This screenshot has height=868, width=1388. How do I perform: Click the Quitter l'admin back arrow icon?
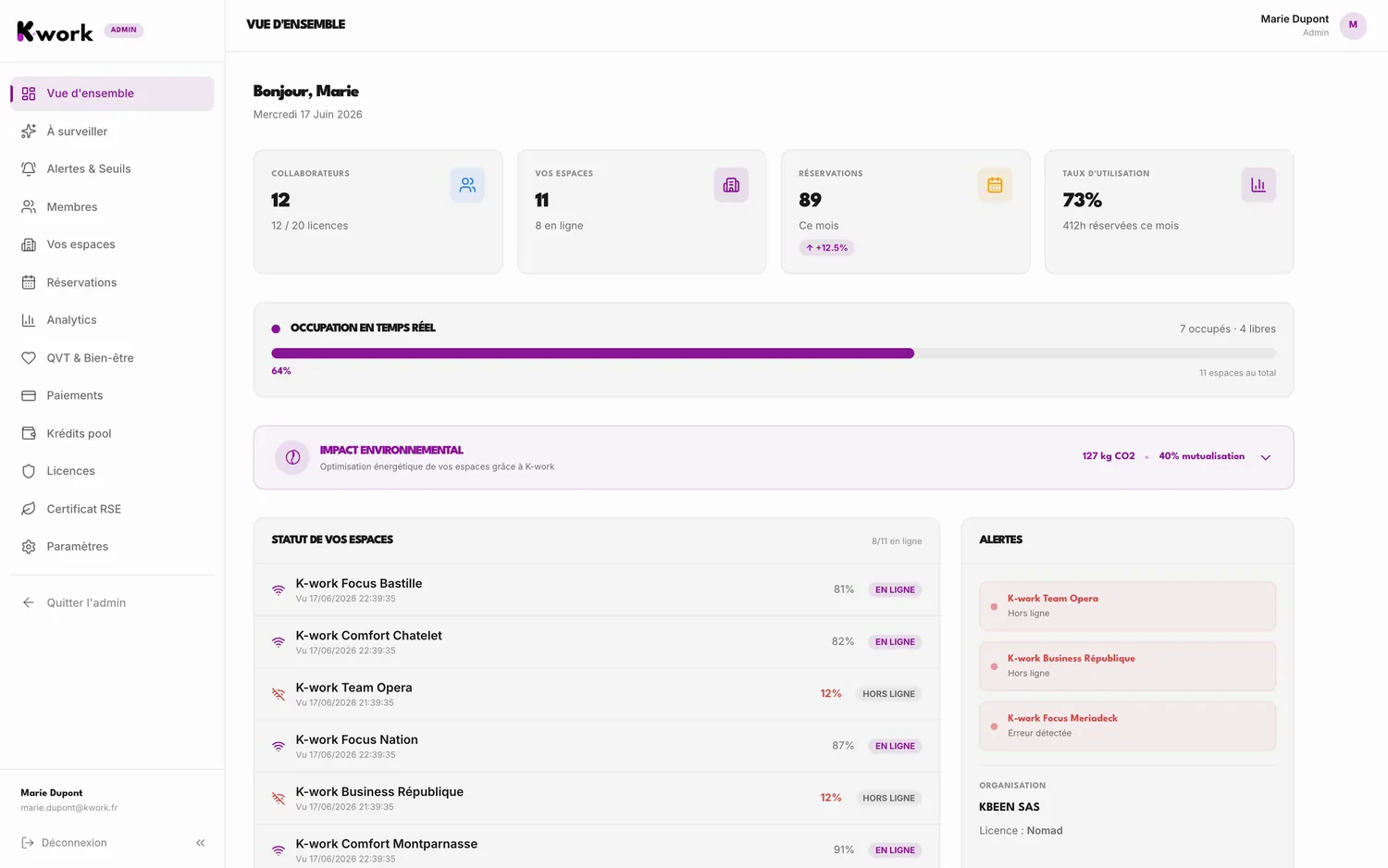[x=29, y=602]
